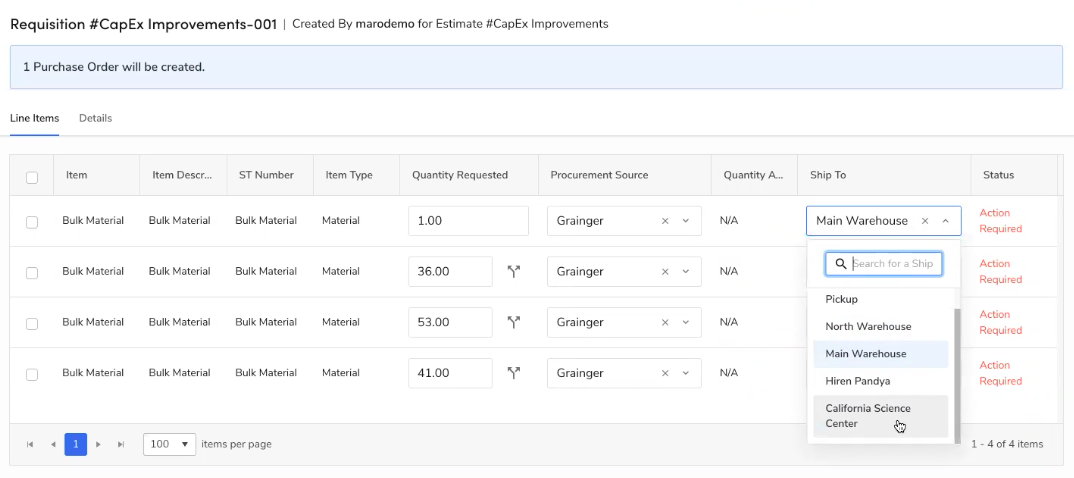This screenshot has height=478, width=1074.
Task: Collapse the Main Warehouse Ship To dropdown
Action: 946,221
